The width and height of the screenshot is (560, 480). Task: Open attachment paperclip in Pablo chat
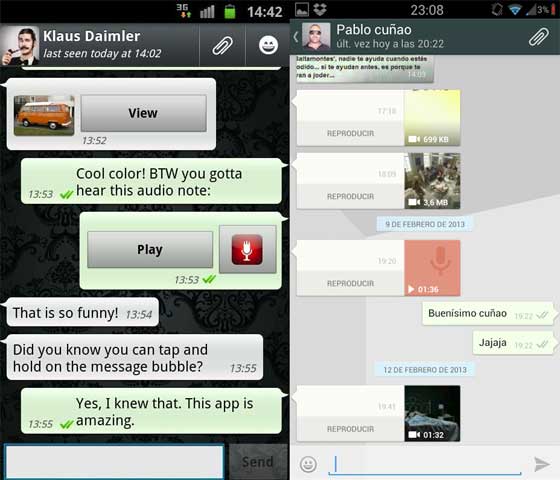click(539, 36)
